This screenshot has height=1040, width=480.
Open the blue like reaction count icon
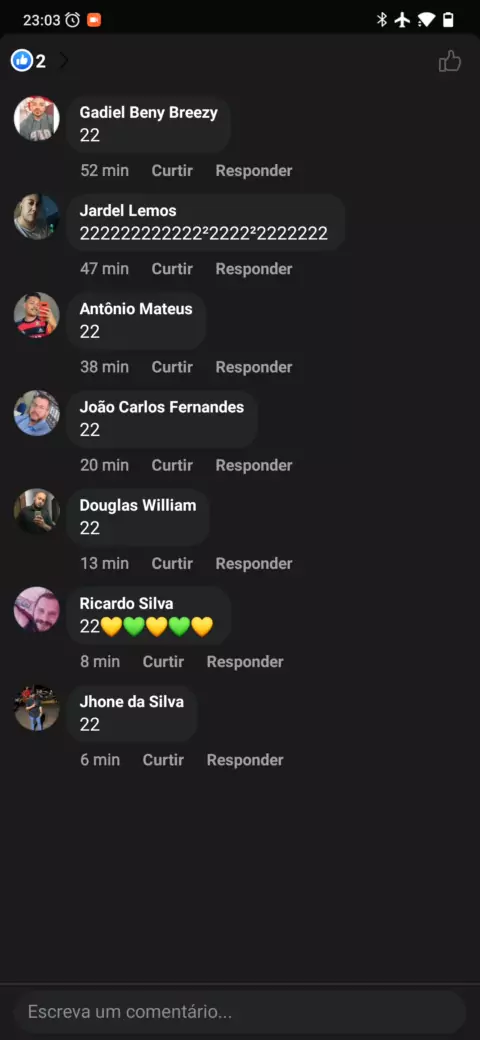coord(21,61)
